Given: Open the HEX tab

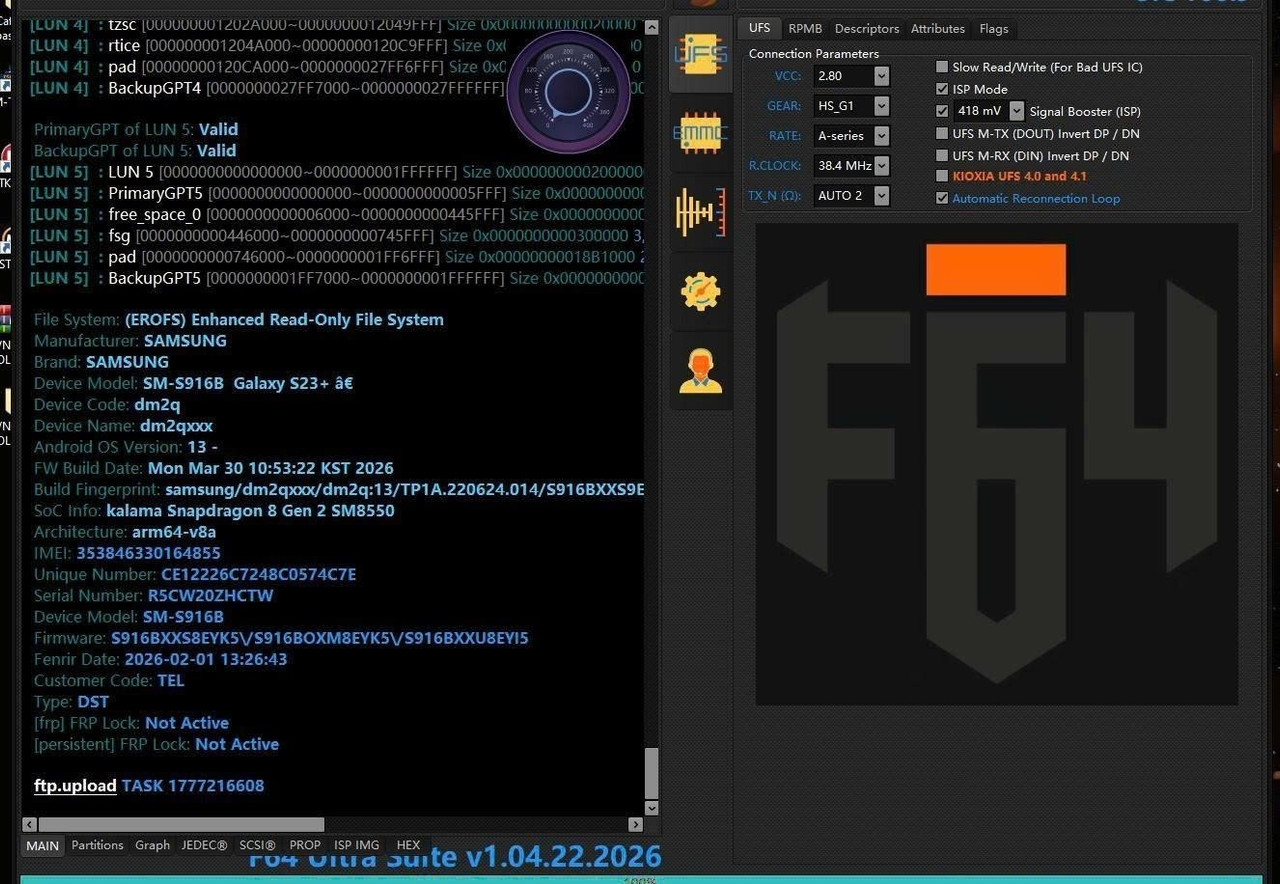Looking at the screenshot, I should pyautogui.click(x=408, y=845).
